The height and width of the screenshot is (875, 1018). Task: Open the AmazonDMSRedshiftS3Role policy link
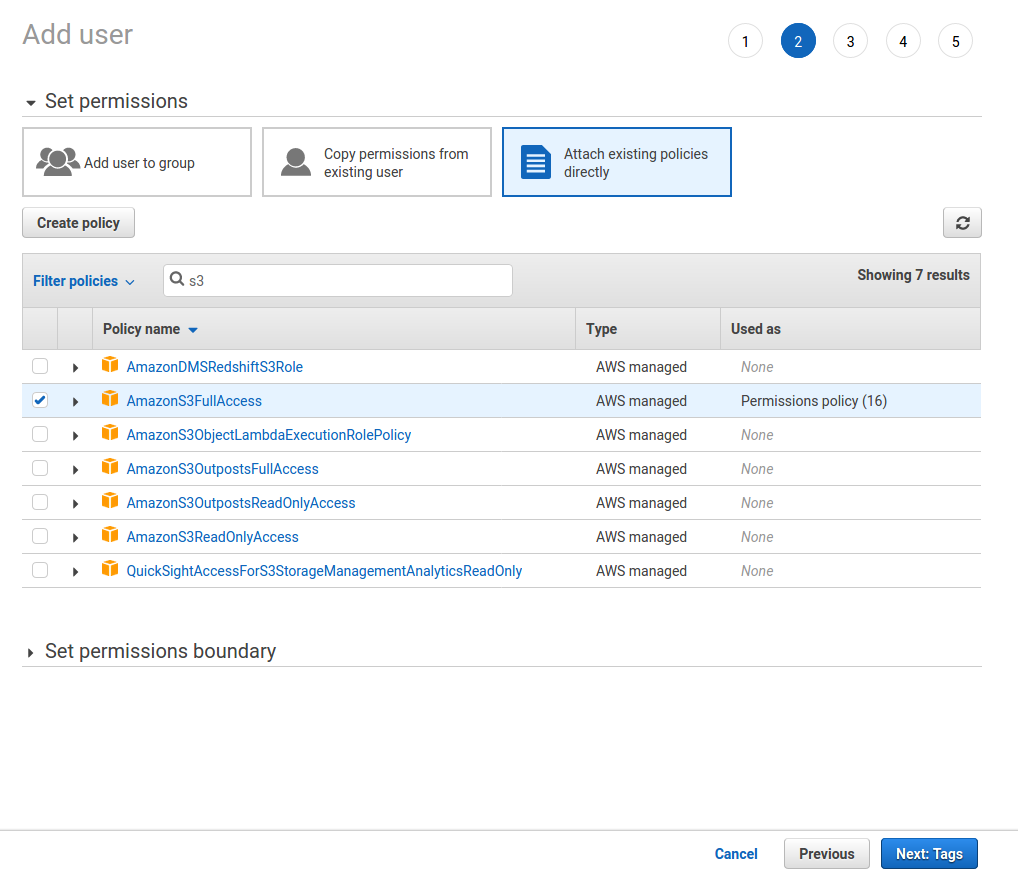[x=215, y=367]
